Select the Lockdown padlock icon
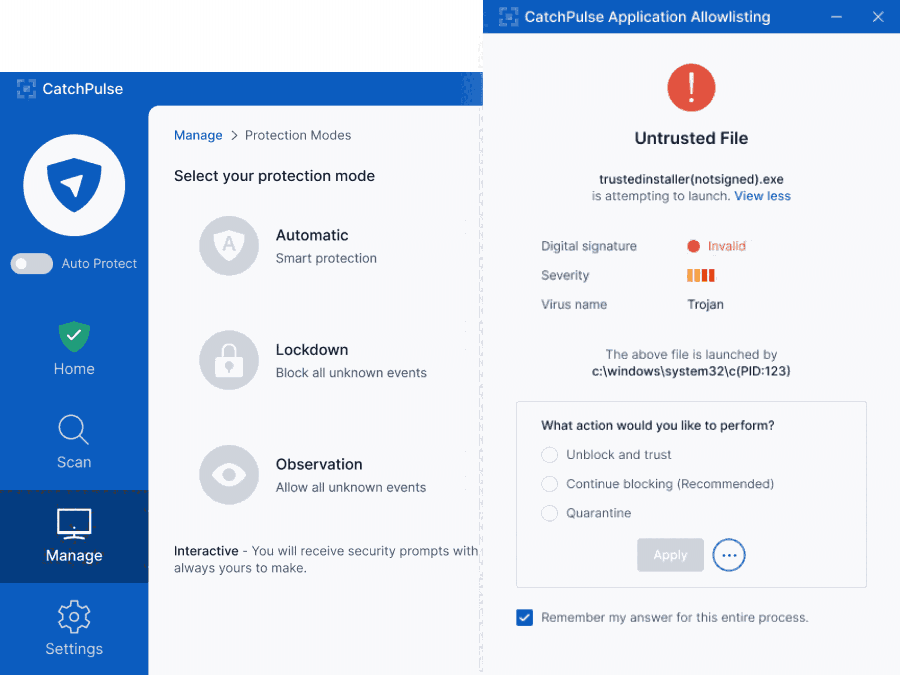This screenshot has height=675, width=900. click(229, 360)
